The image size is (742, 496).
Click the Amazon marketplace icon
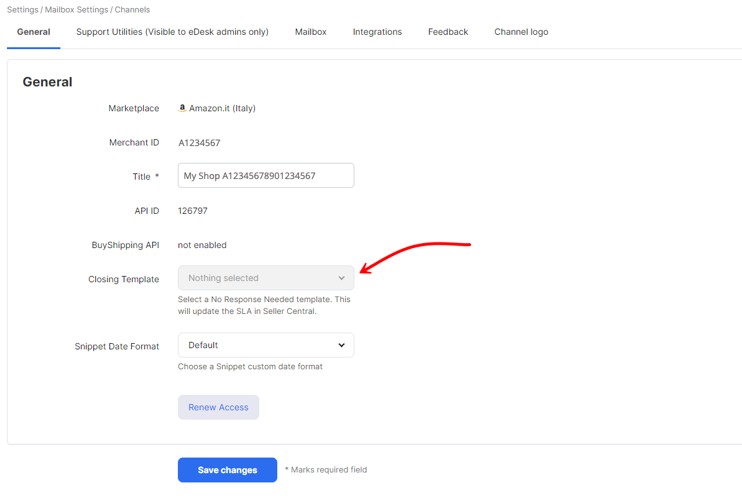(x=182, y=108)
